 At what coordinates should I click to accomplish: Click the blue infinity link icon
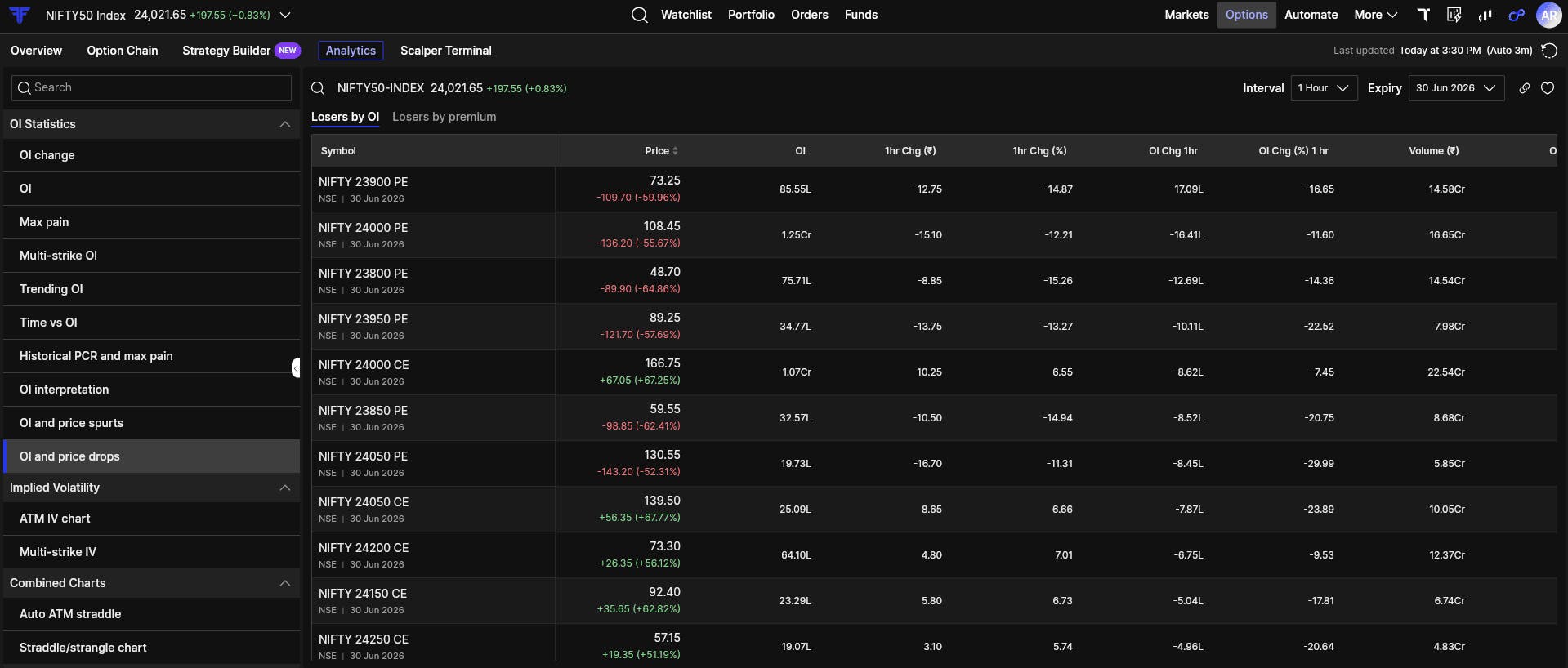pos(1517,15)
